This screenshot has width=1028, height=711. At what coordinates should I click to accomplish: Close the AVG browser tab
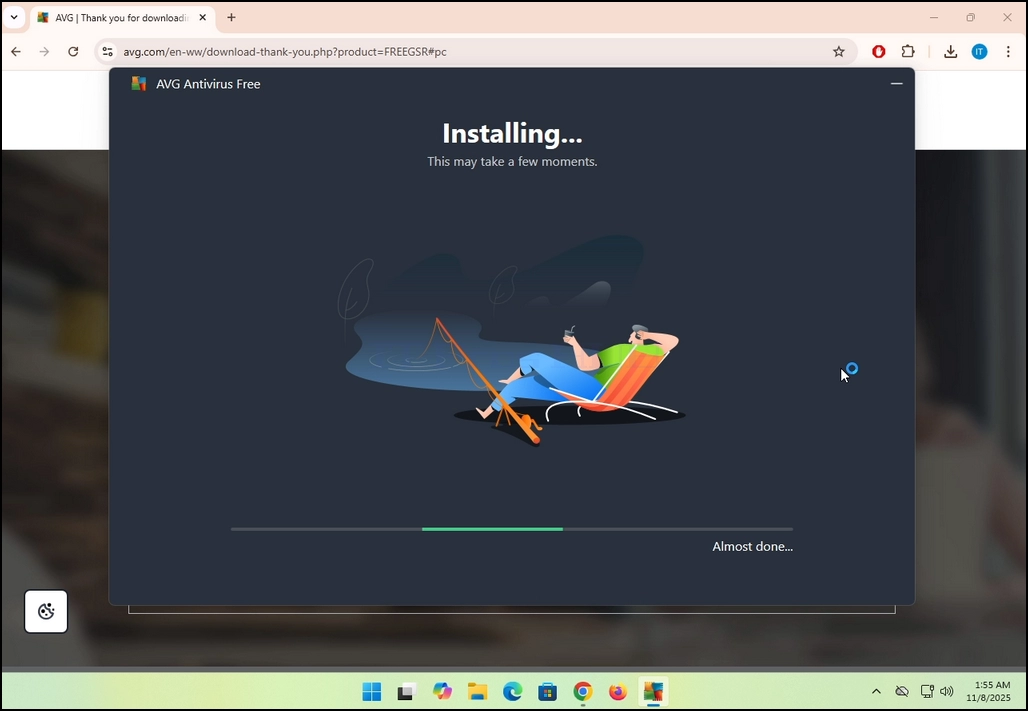coord(203,18)
